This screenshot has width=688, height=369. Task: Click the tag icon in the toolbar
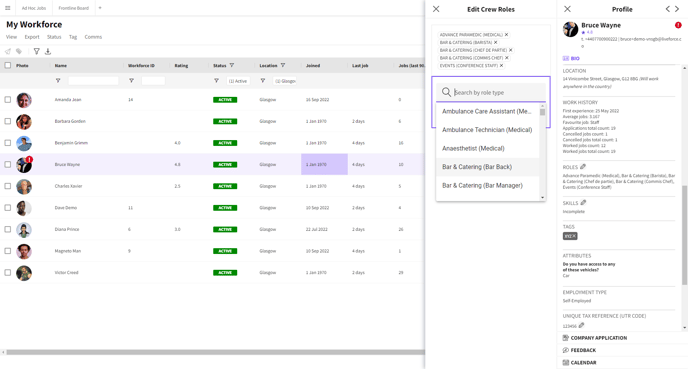(x=19, y=51)
